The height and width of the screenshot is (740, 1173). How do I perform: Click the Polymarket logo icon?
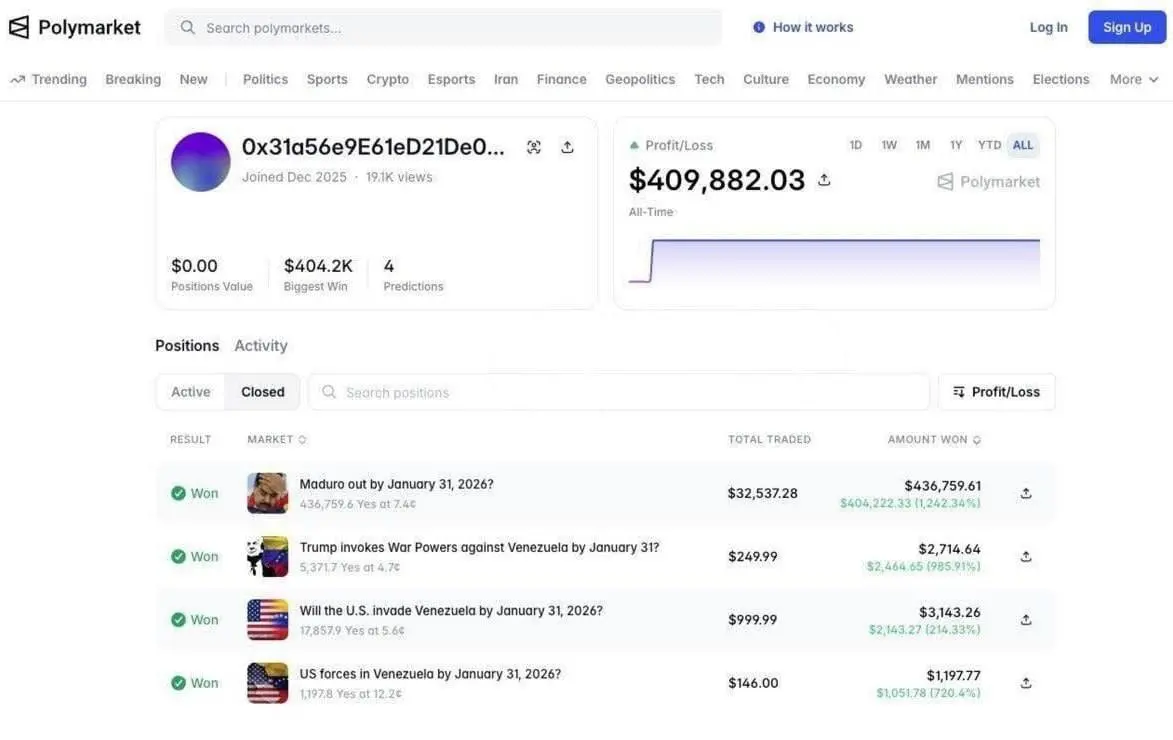pos(19,27)
